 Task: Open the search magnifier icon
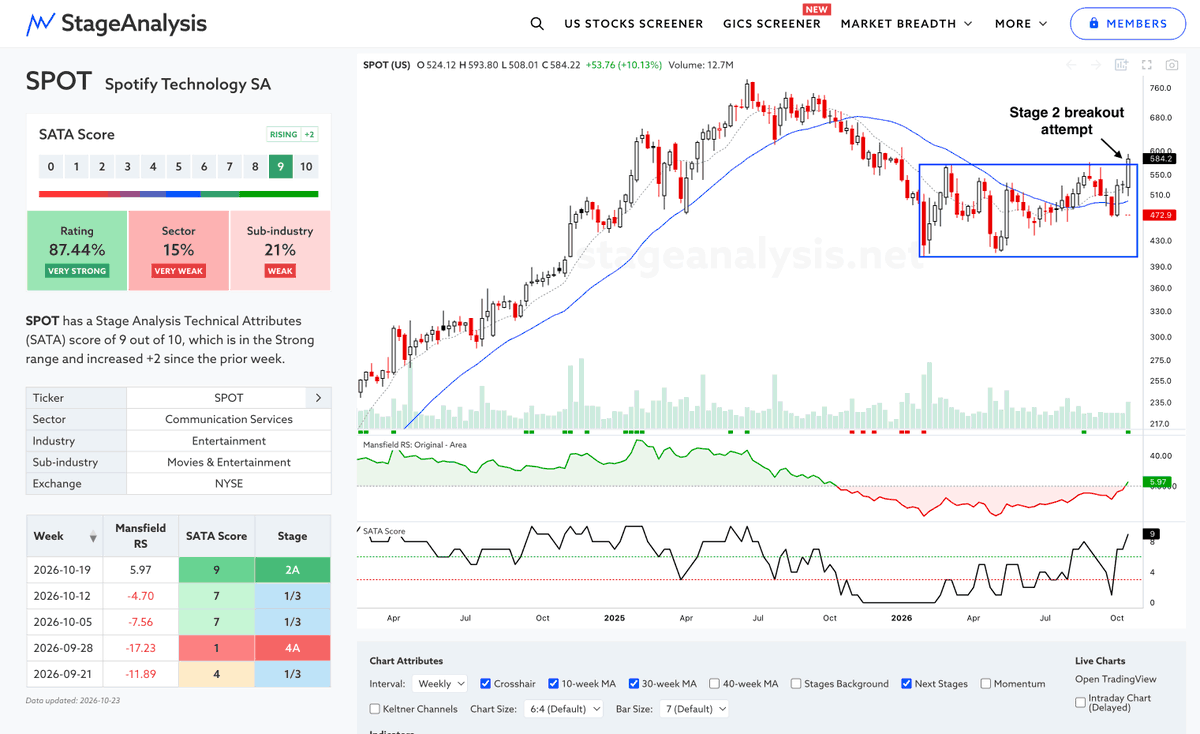click(537, 23)
